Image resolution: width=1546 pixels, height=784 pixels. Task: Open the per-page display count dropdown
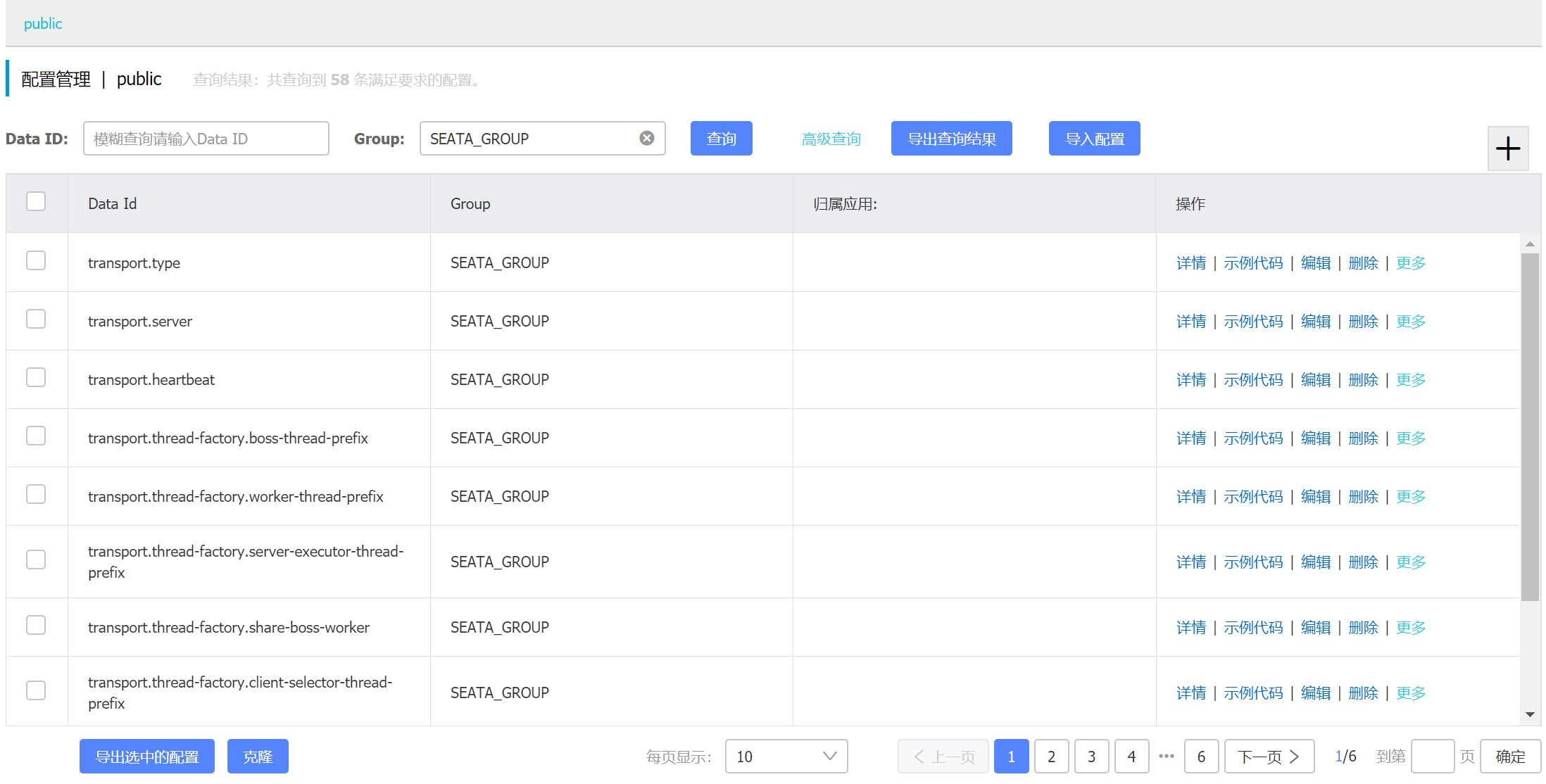(x=786, y=757)
